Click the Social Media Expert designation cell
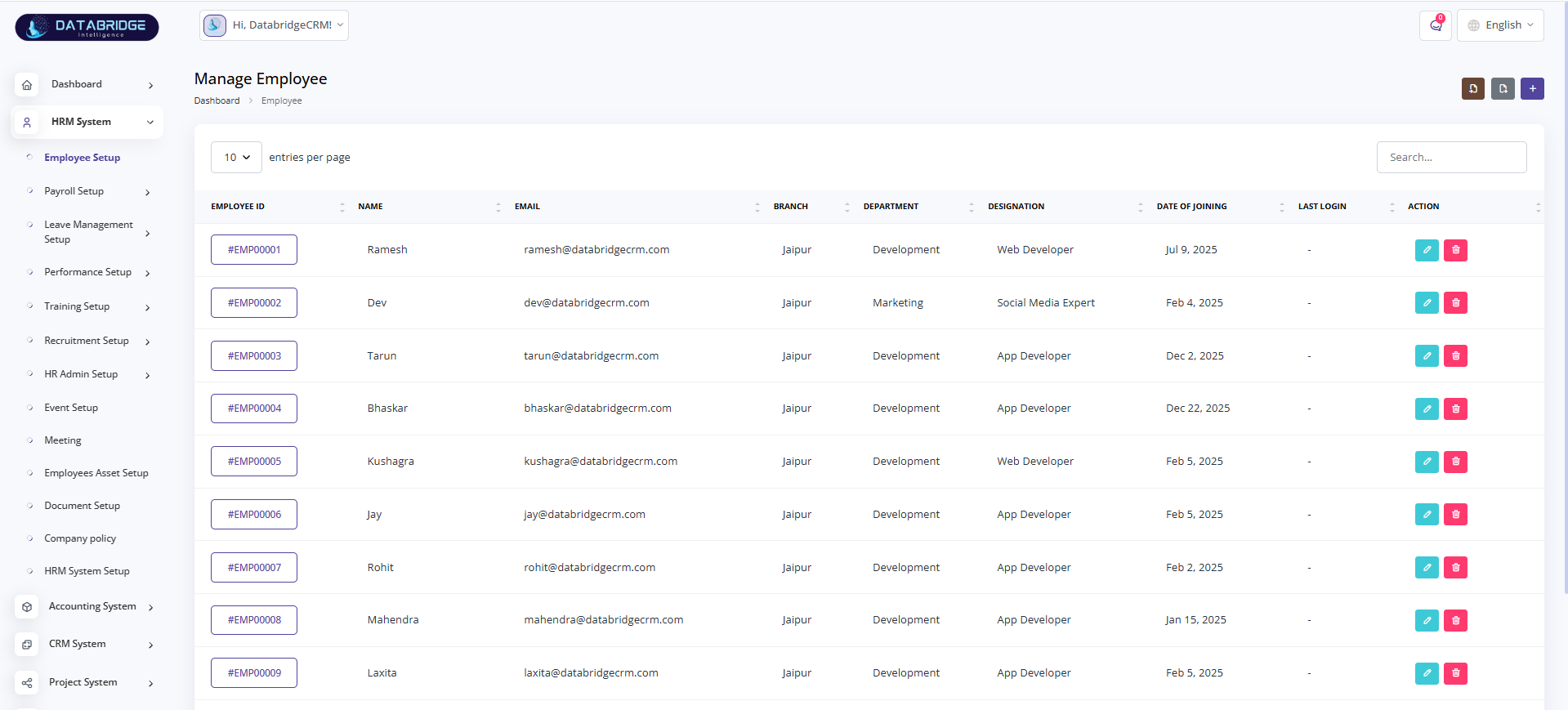1568x710 pixels. 1046,303
